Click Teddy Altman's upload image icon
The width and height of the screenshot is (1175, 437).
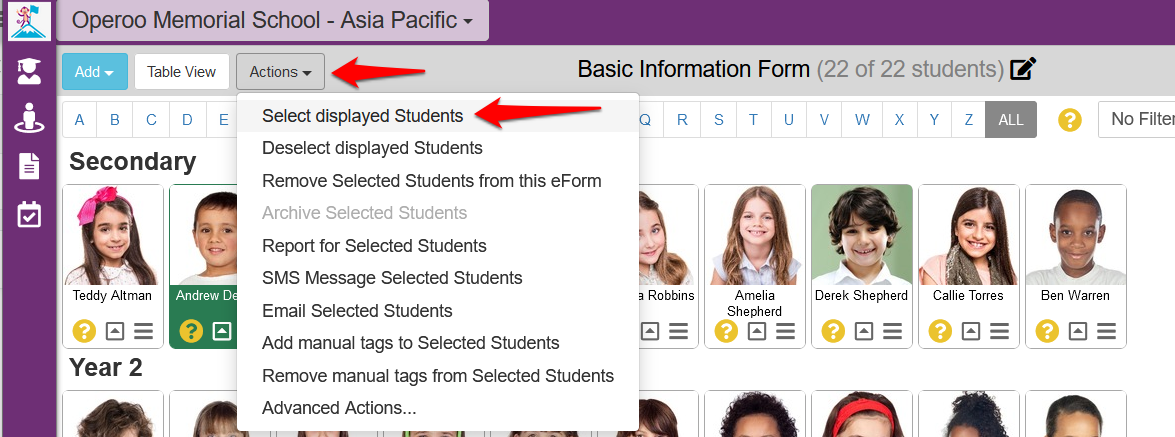(x=115, y=331)
